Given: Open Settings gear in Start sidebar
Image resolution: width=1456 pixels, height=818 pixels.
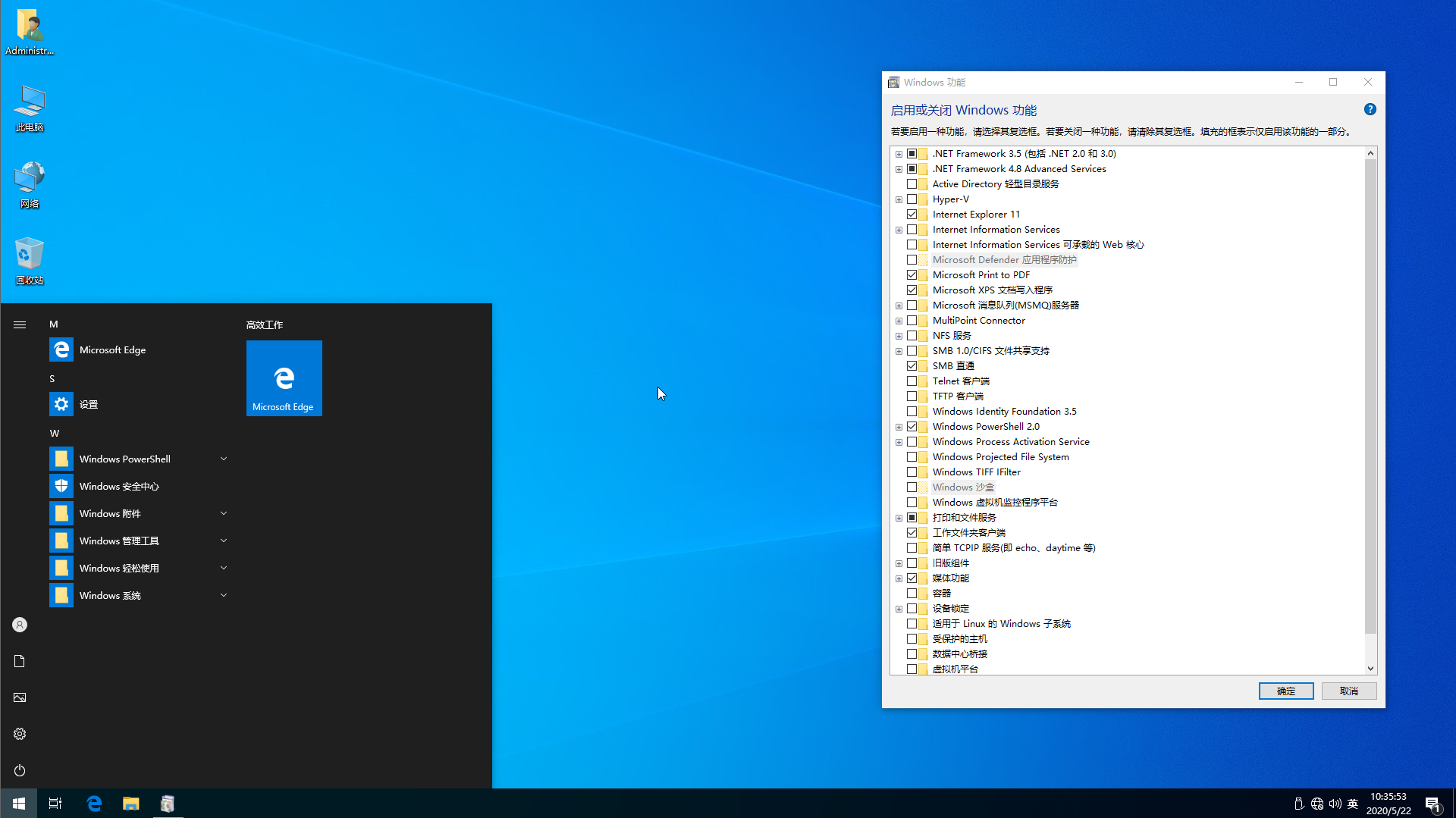Looking at the screenshot, I should click(20, 734).
